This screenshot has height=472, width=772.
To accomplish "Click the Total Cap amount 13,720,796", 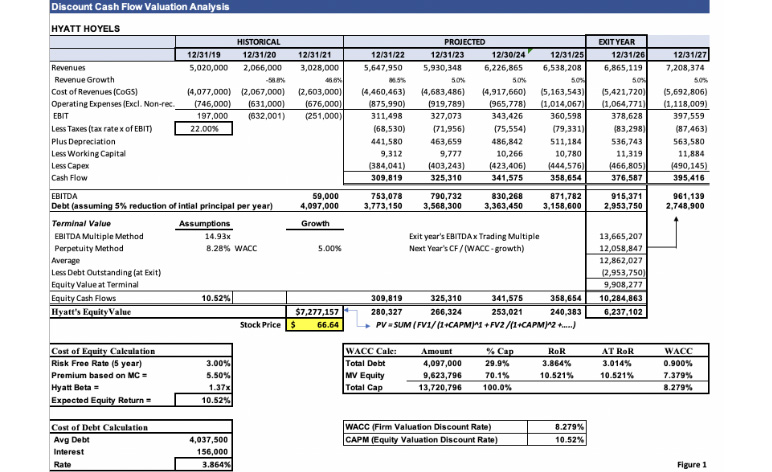I will [x=440, y=387].
